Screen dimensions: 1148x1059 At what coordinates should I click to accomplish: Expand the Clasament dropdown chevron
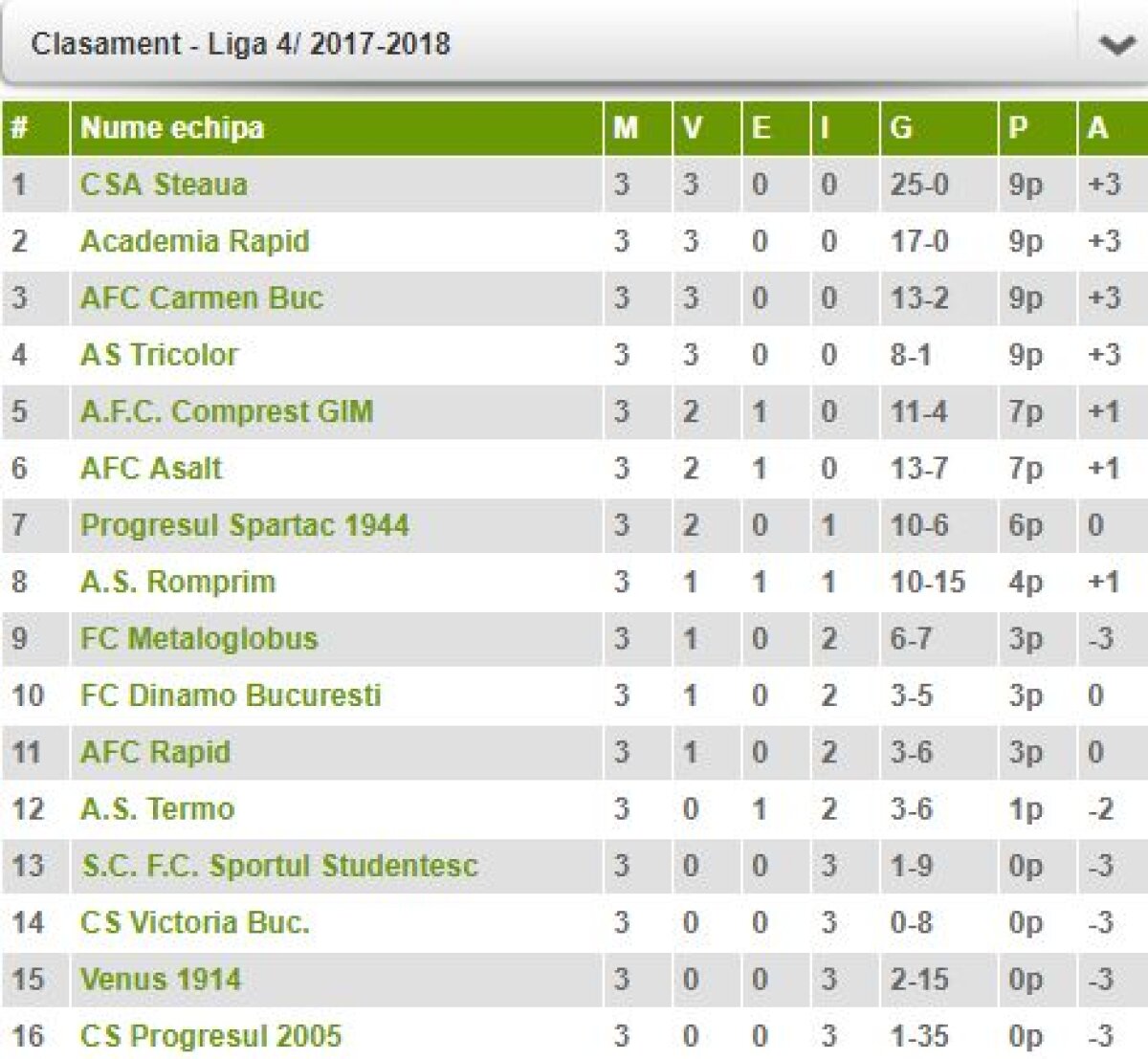click(1115, 45)
